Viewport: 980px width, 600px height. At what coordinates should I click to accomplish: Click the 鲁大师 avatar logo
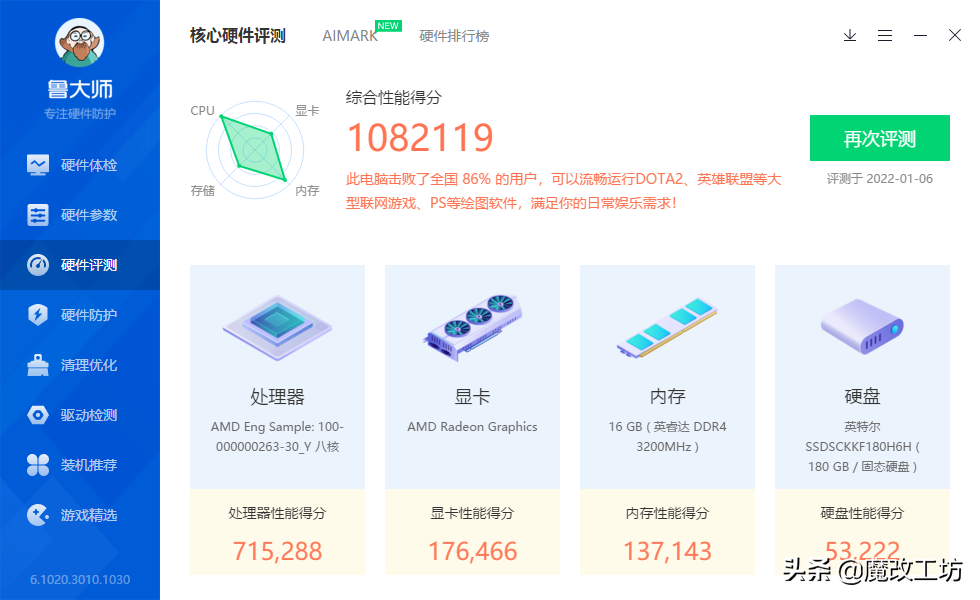click(x=79, y=42)
